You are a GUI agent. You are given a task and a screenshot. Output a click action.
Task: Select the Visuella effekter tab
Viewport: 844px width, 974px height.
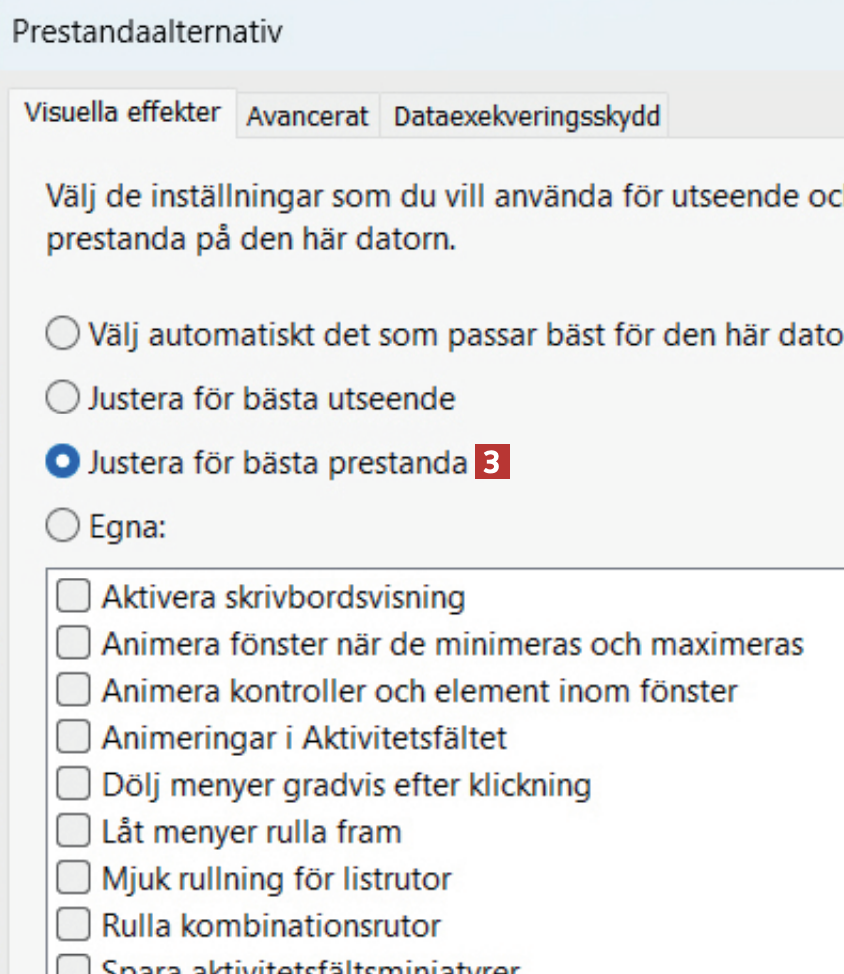[x=121, y=112]
